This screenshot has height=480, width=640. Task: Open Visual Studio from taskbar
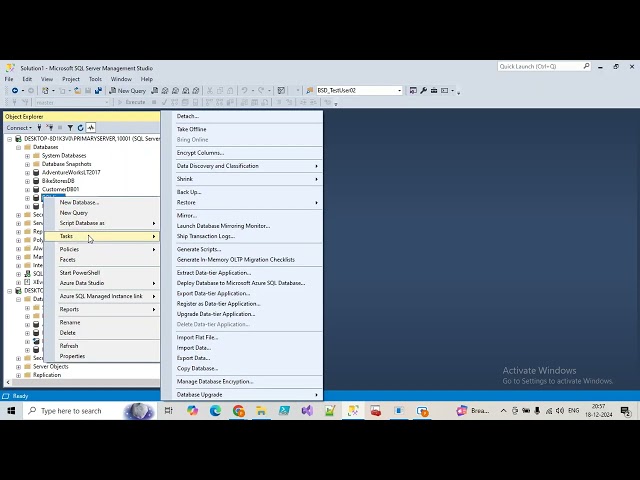[x=307, y=411]
